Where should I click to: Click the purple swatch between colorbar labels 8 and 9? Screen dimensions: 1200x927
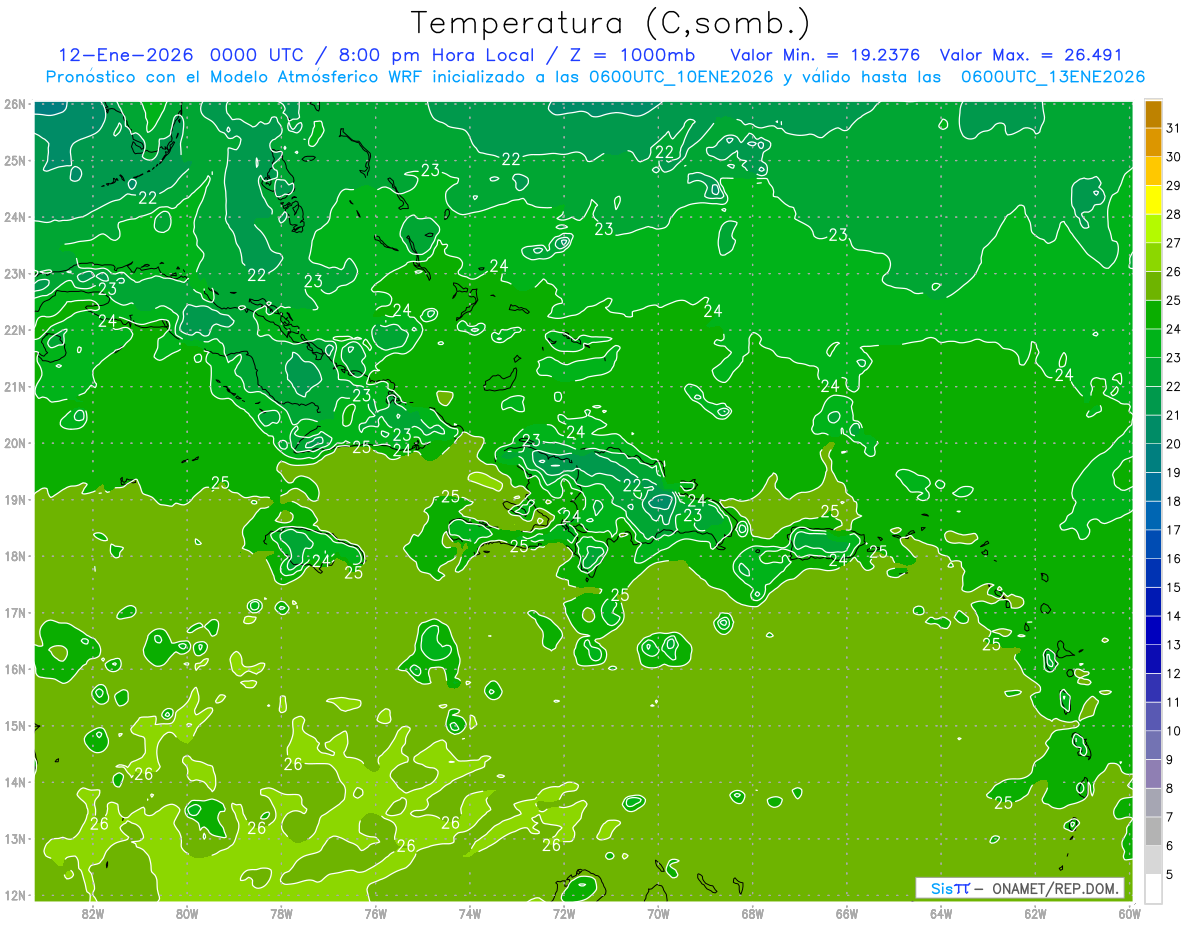[x=1153, y=773]
